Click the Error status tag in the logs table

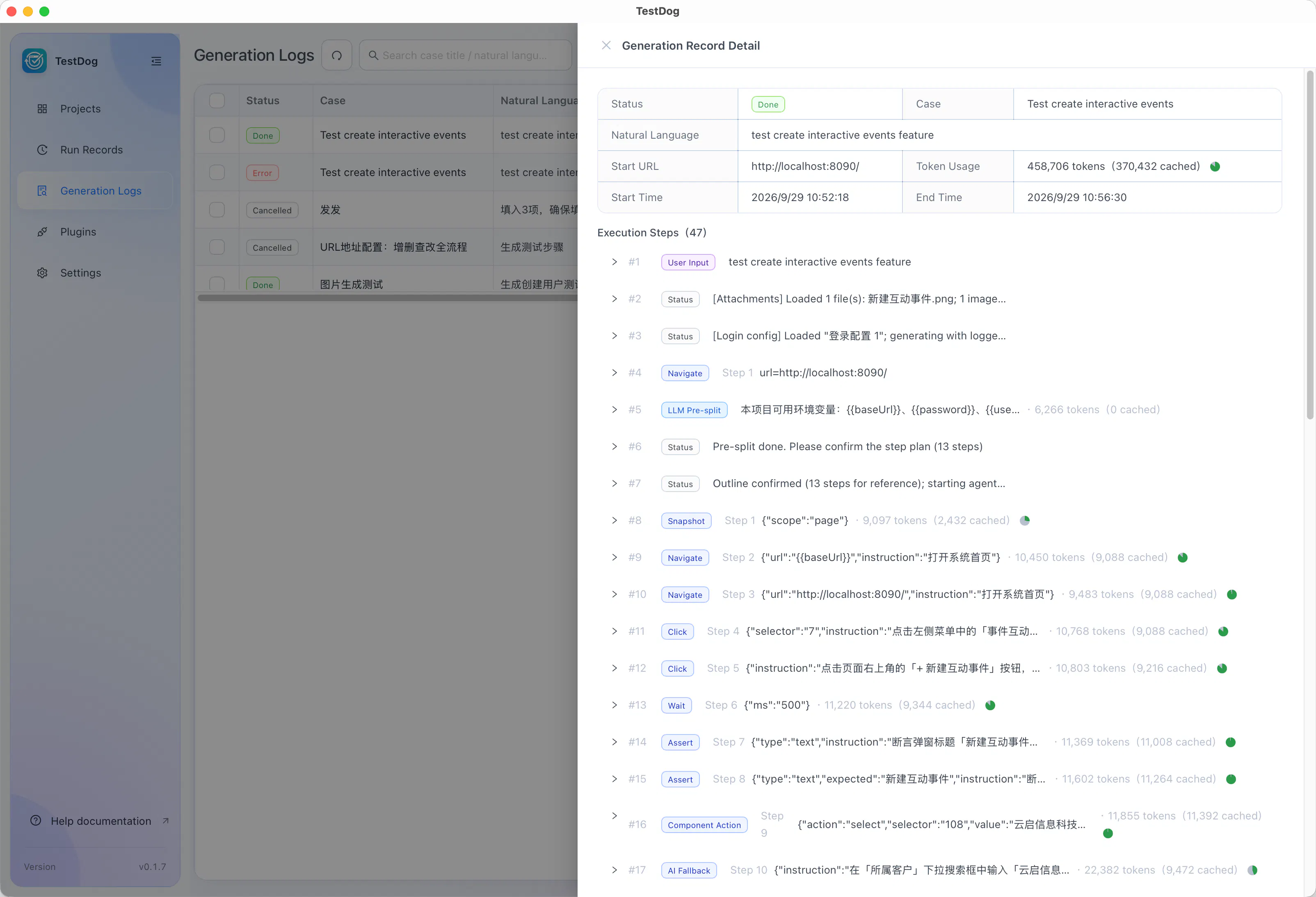click(262, 173)
